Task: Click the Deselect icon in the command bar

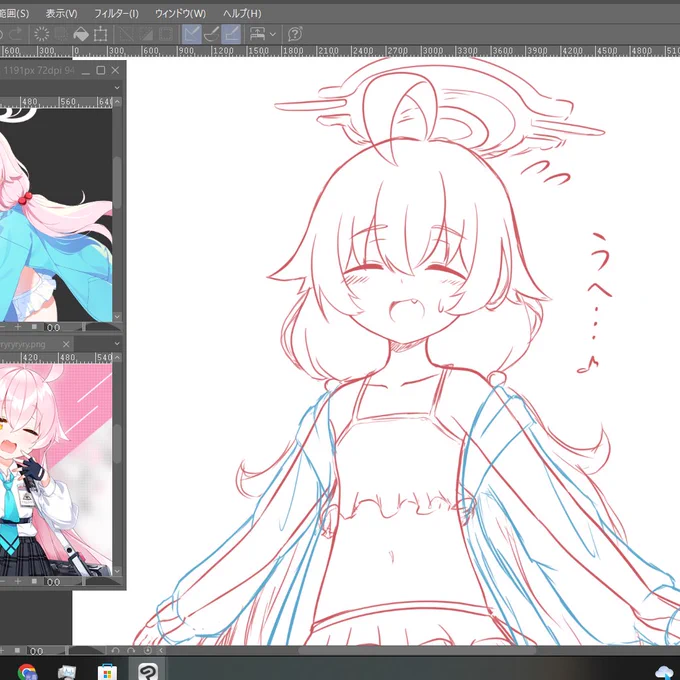Action: [126, 34]
